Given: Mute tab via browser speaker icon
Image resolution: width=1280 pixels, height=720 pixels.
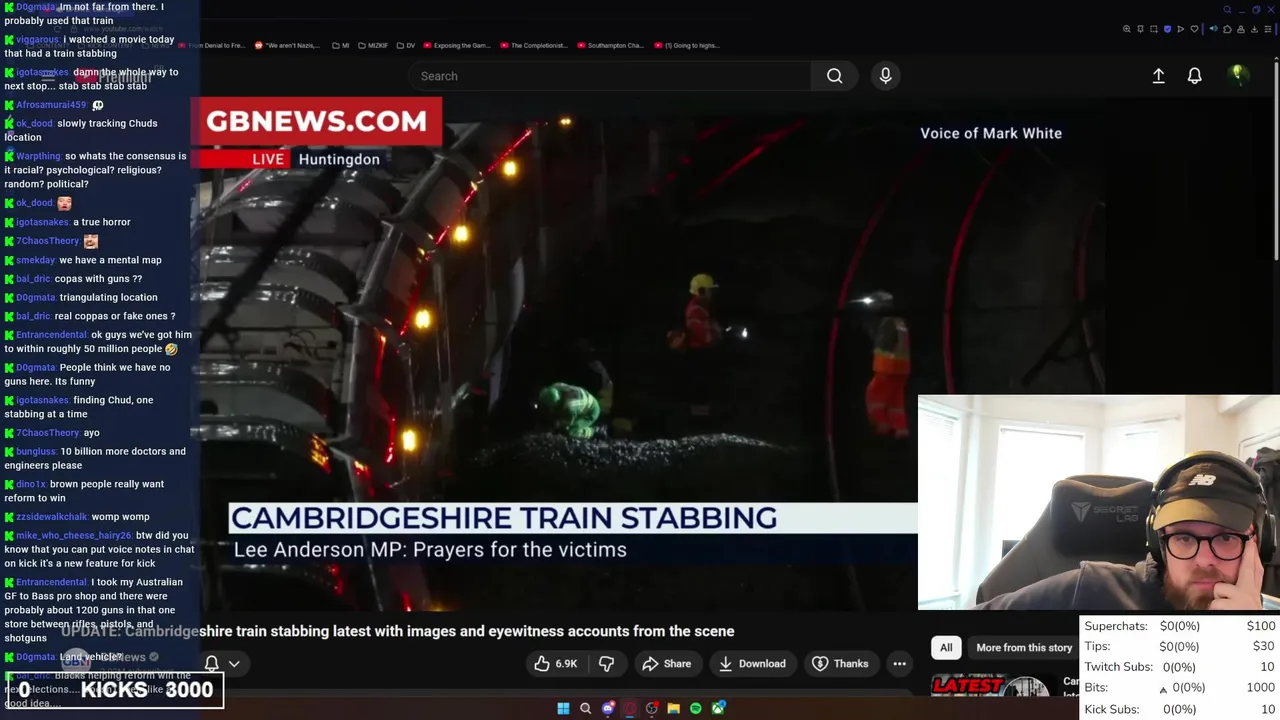Looking at the screenshot, I should coord(1214,29).
